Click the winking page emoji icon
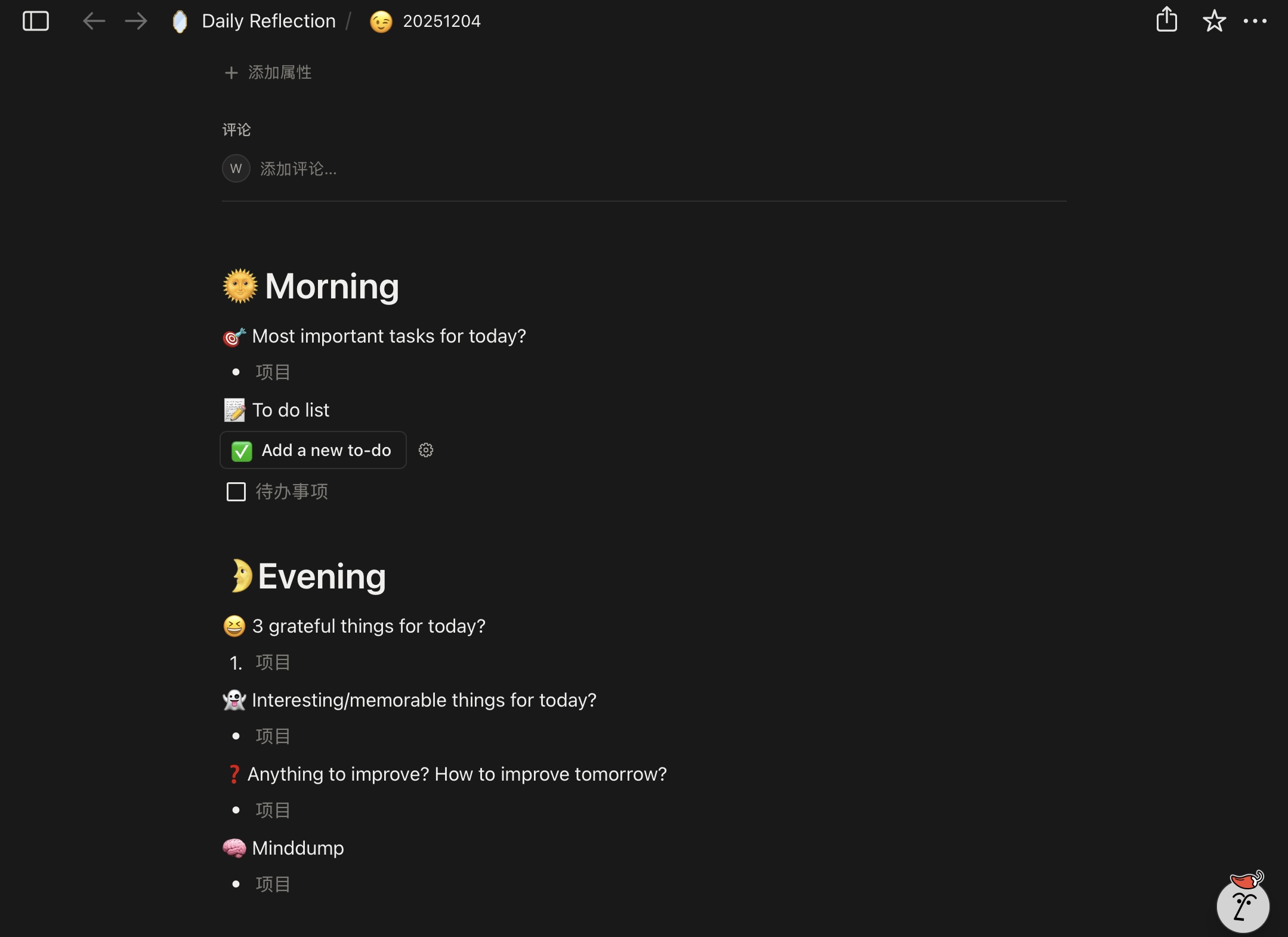 point(381,21)
